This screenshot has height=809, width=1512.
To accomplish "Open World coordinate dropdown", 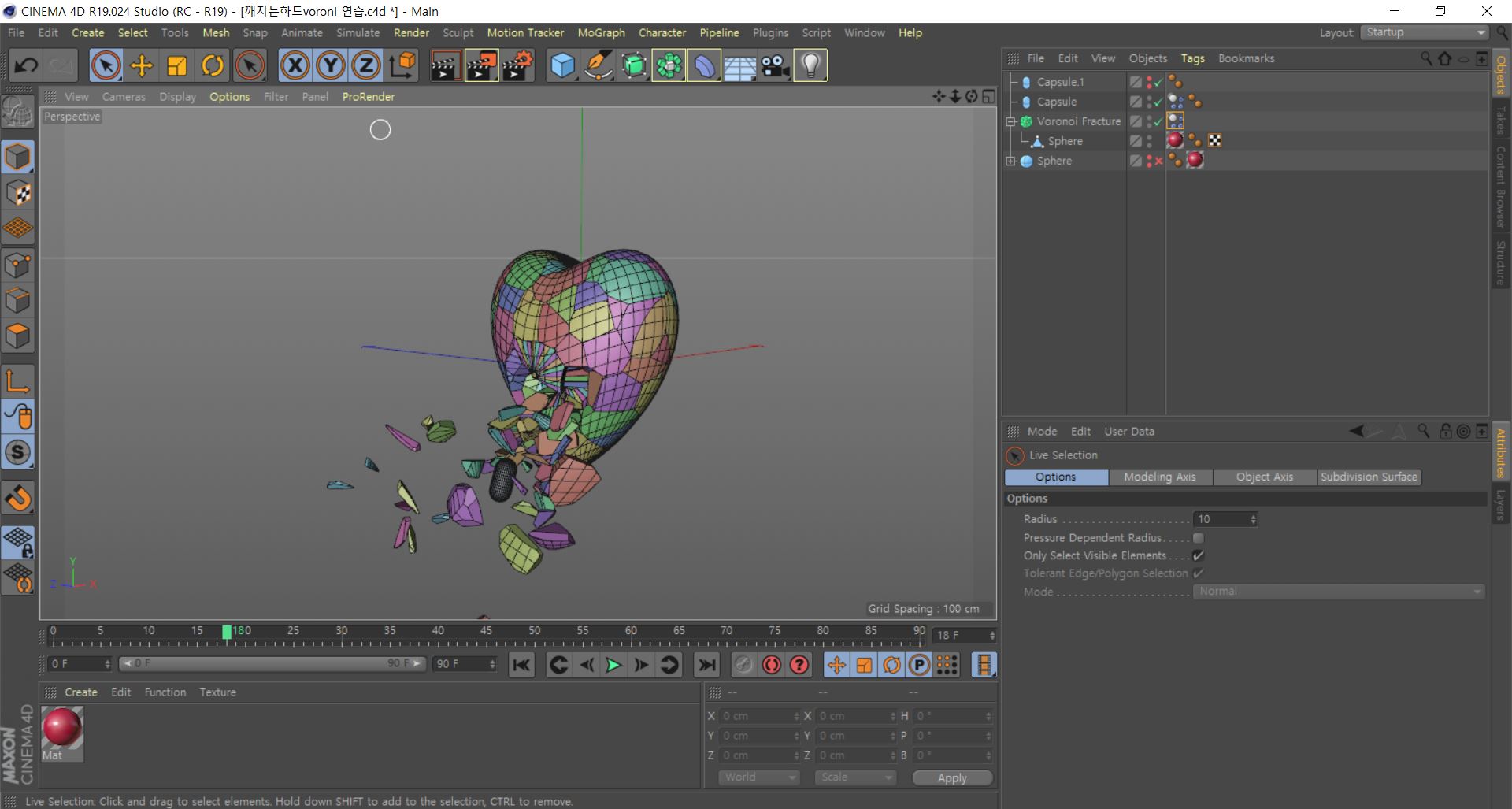I will [x=758, y=777].
